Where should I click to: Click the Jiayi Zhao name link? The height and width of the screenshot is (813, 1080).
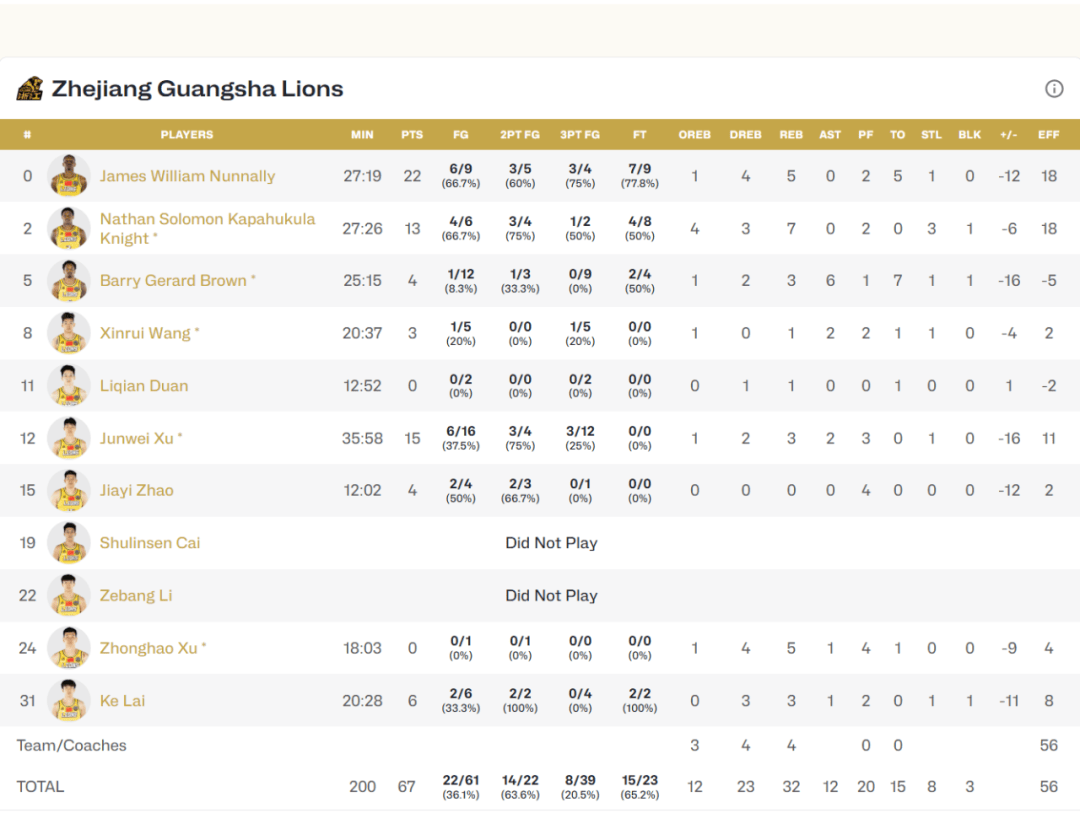pyautogui.click(x=137, y=490)
